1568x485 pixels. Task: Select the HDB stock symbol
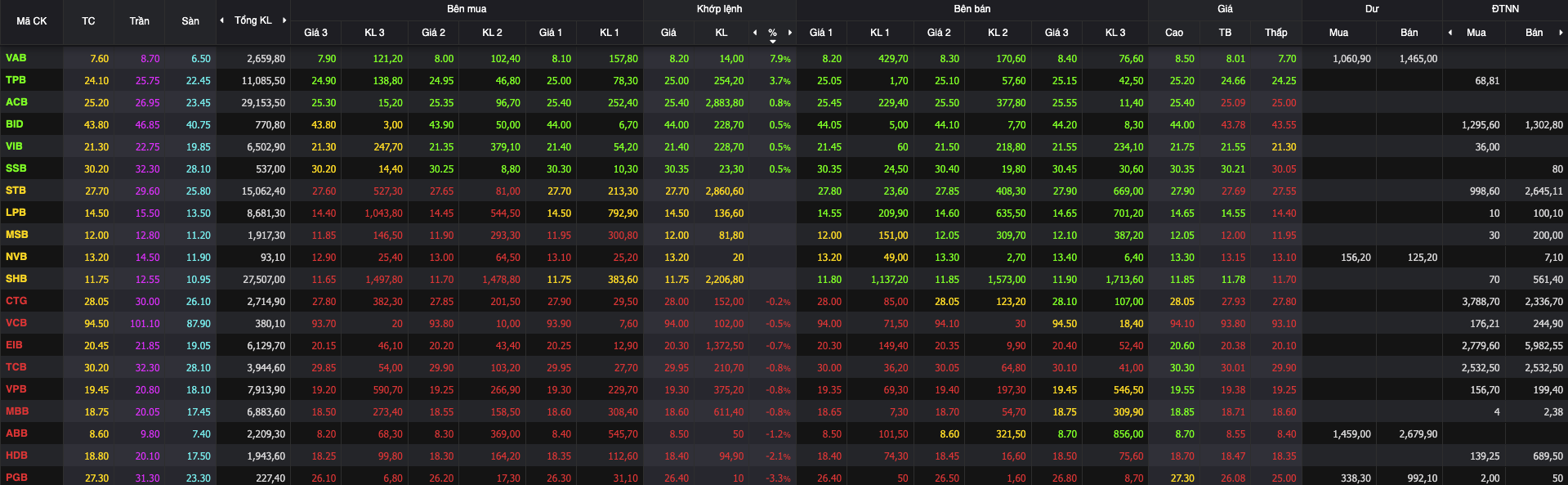click(16, 456)
